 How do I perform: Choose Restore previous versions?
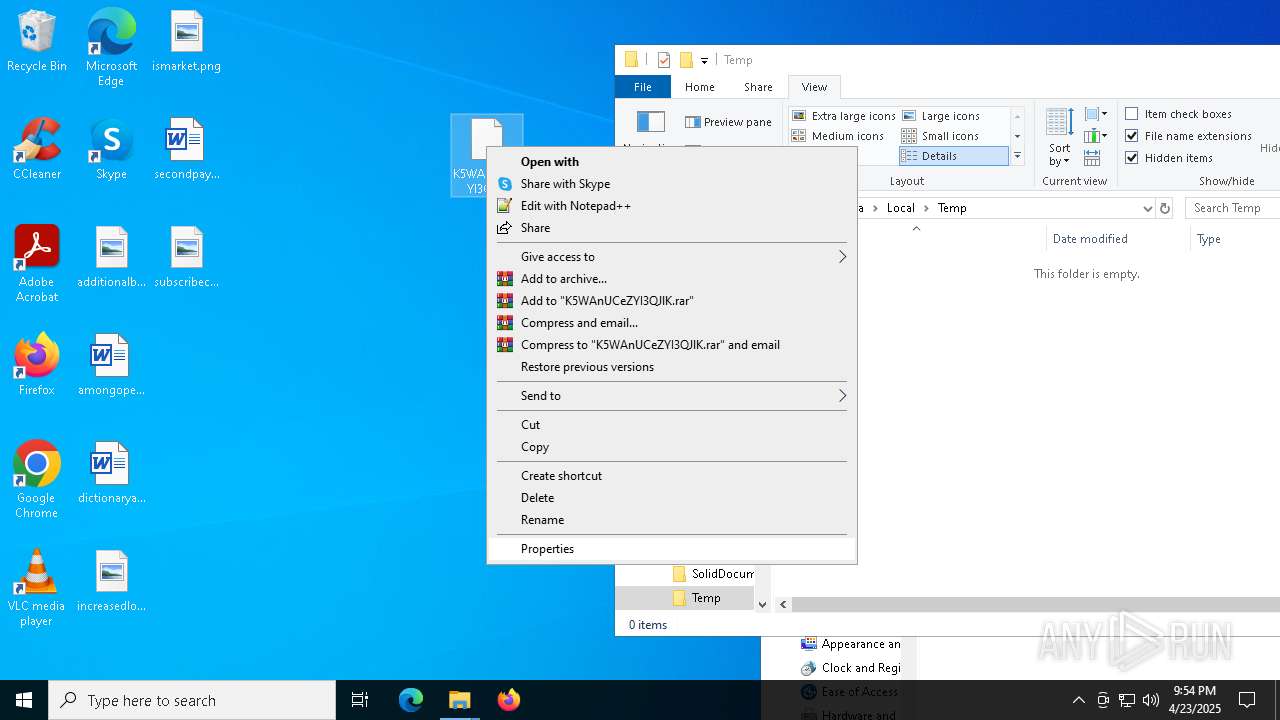click(x=671, y=367)
